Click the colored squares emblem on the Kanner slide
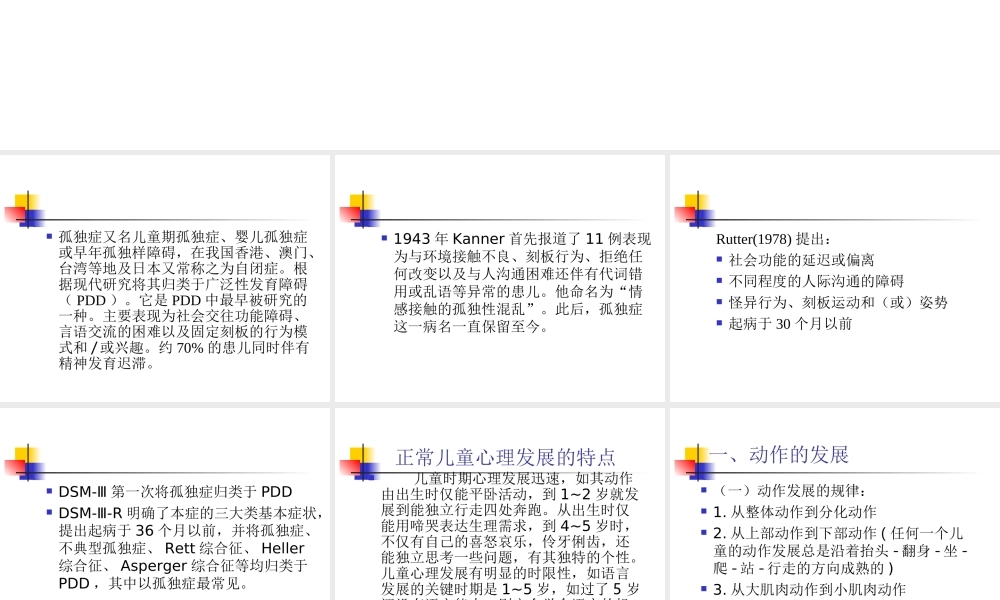Image resolution: width=1000 pixels, height=600 pixels. click(x=362, y=208)
